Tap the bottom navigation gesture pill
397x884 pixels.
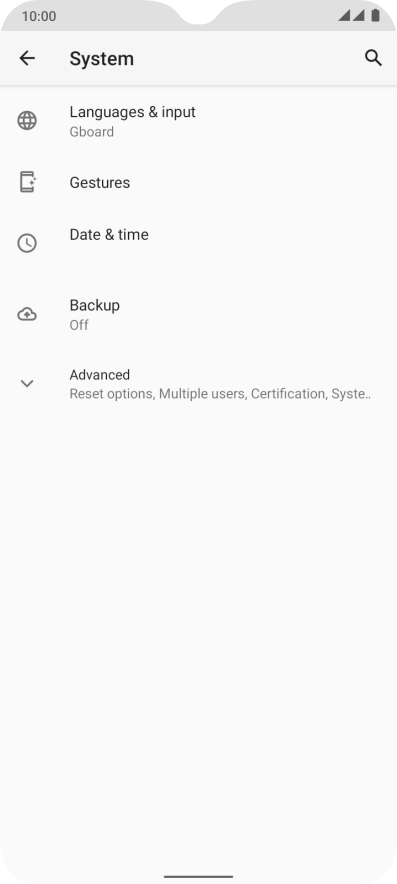198,877
